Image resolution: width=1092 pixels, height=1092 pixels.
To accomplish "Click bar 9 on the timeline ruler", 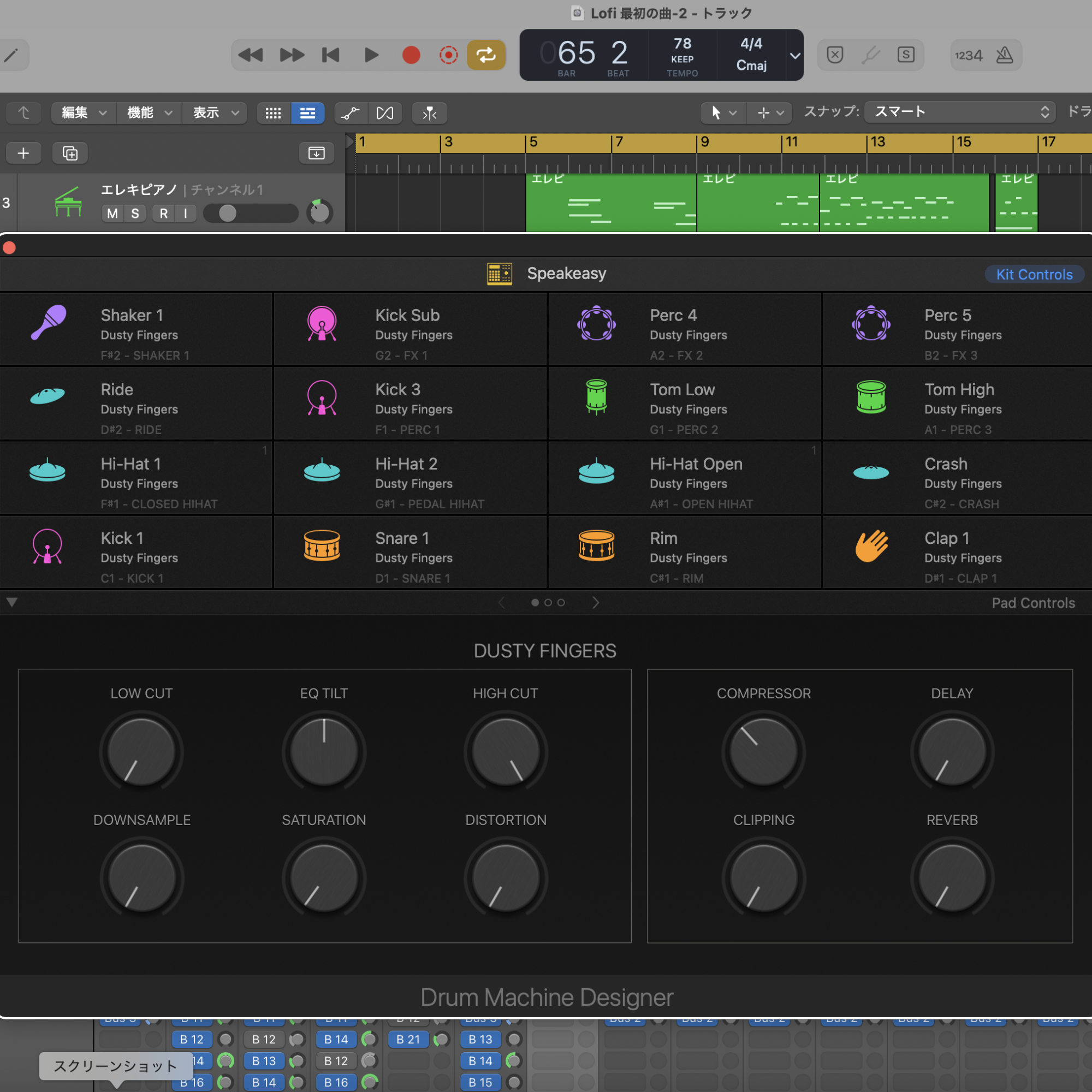I will tap(705, 143).
